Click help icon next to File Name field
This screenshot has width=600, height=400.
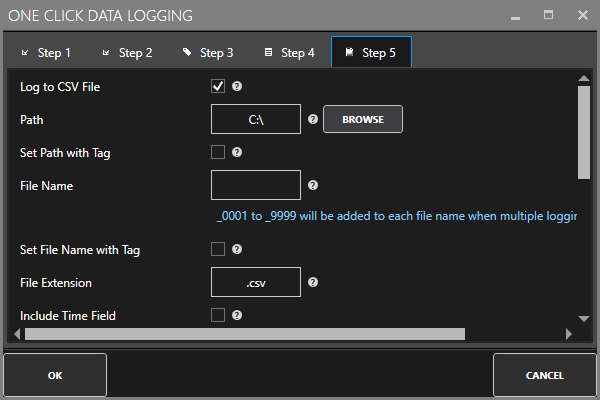tap(313, 185)
